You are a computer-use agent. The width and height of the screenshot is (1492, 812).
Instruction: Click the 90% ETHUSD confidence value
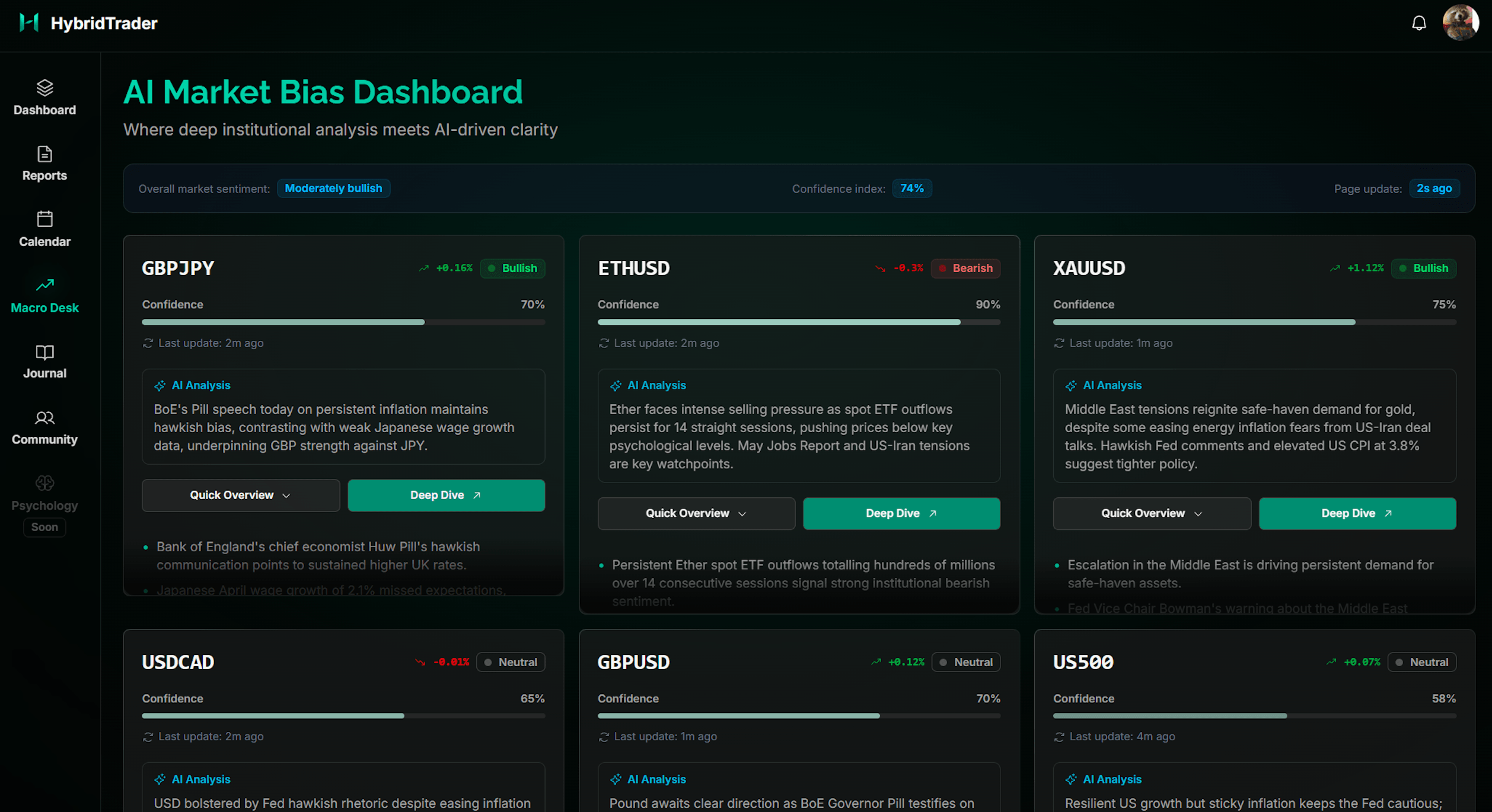(988, 305)
